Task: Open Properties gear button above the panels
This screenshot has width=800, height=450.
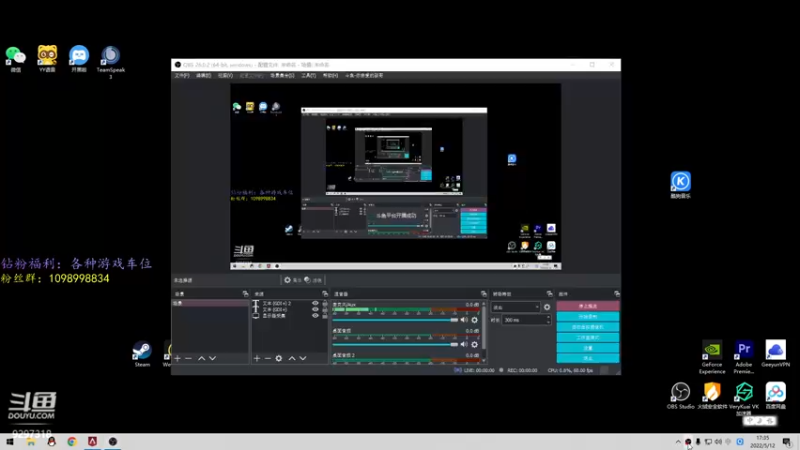Action: (x=293, y=280)
